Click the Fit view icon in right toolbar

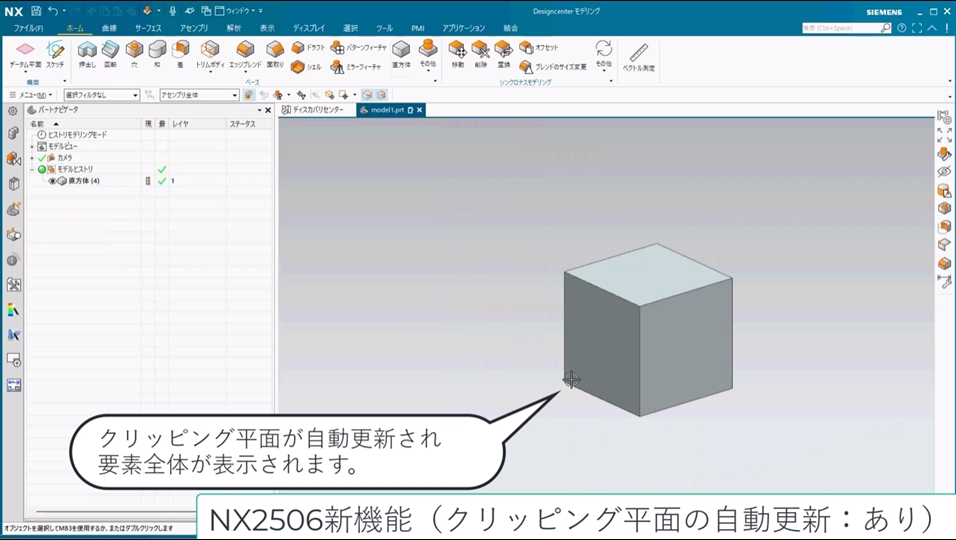coord(944,135)
